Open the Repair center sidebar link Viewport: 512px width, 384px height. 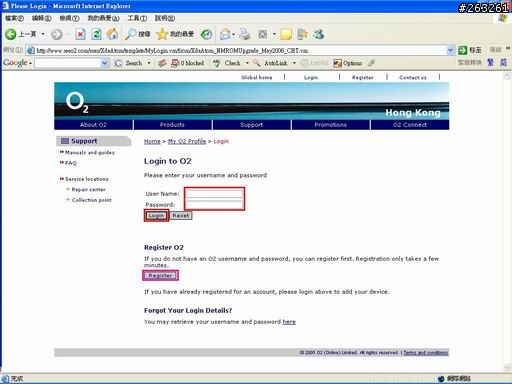pyautogui.click(x=88, y=189)
